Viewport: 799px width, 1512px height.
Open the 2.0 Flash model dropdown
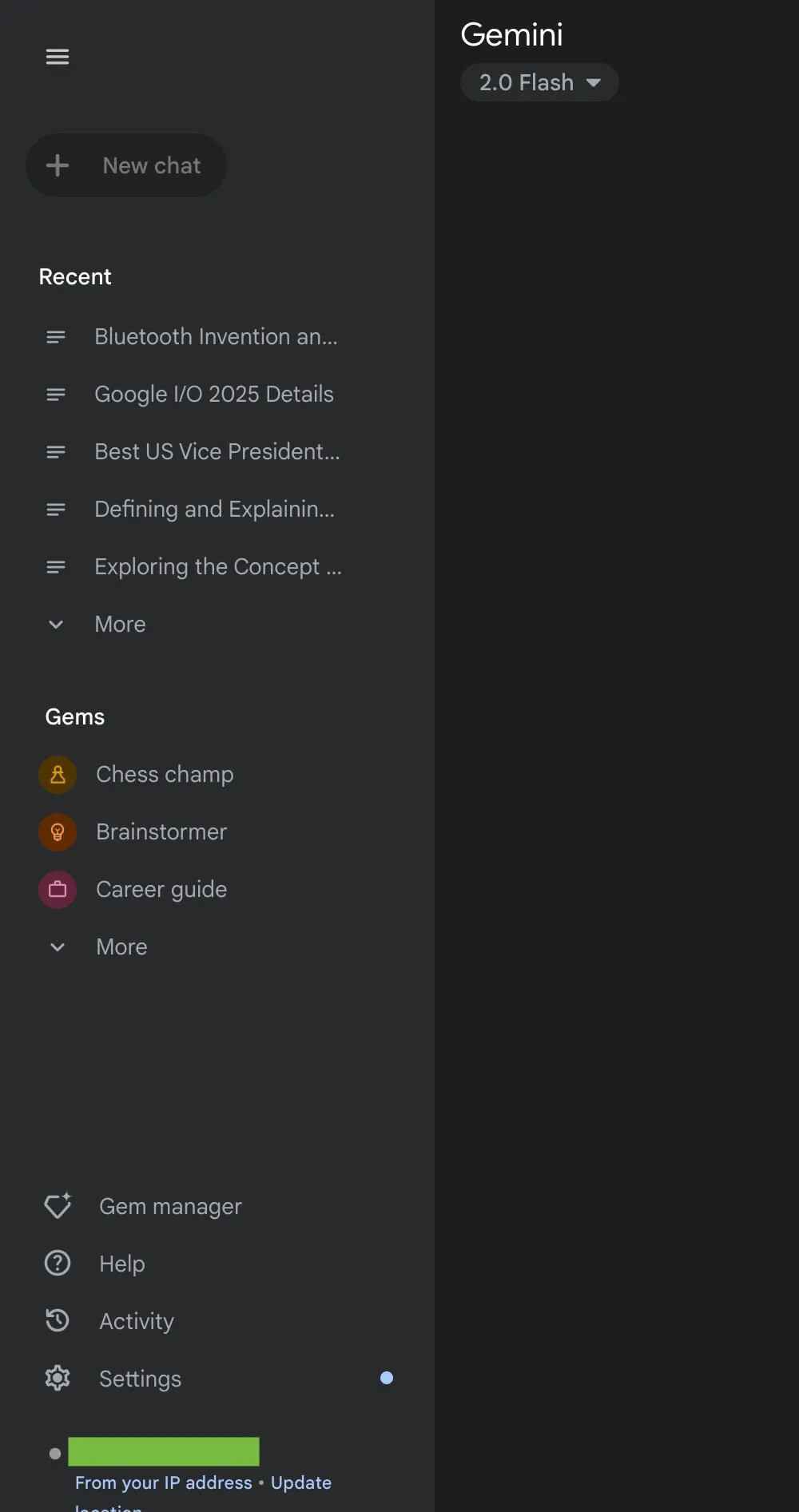tap(539, 82)
